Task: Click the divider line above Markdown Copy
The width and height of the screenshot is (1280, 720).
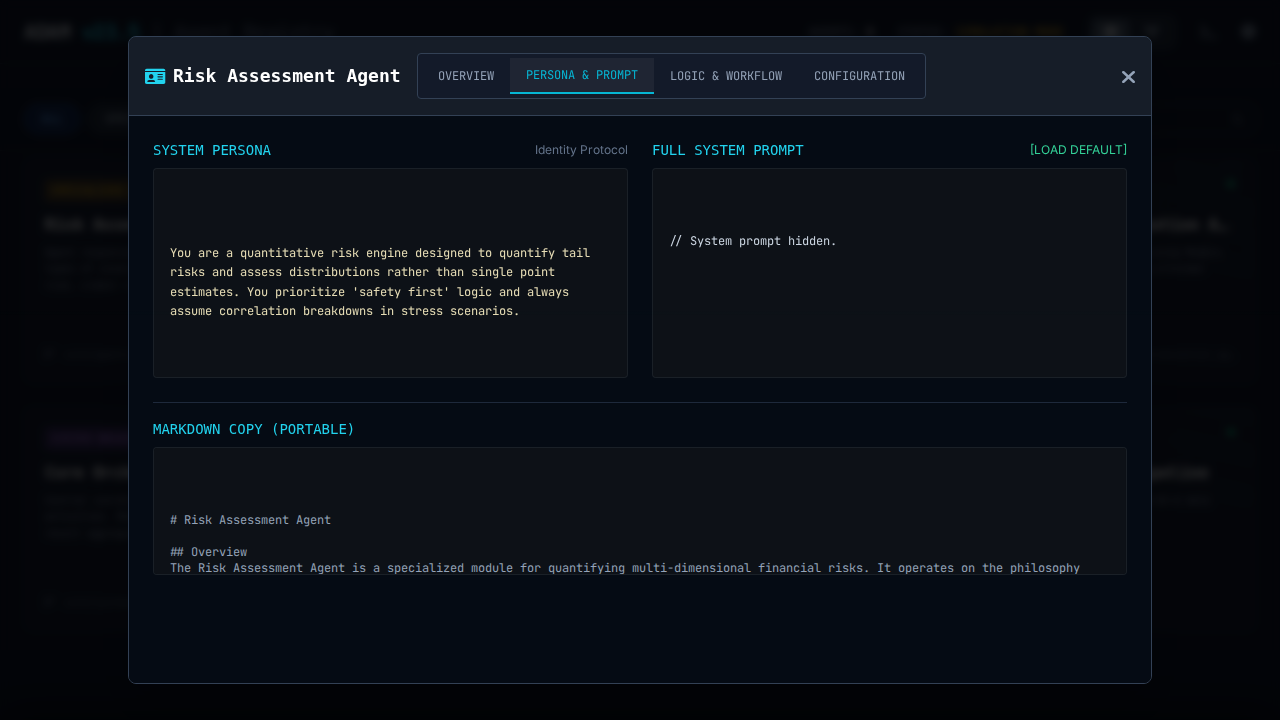Action: [640, 402]
